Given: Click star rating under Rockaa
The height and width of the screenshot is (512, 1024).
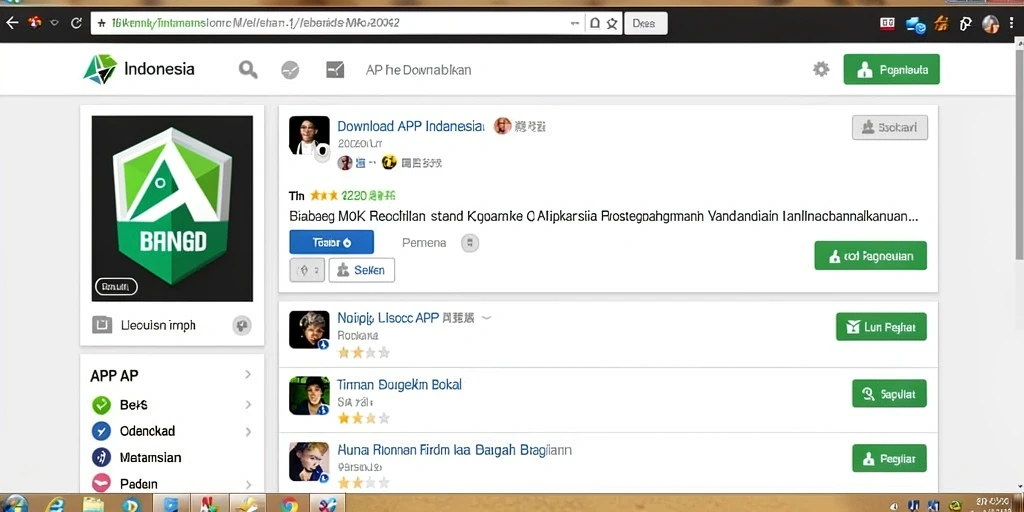Looking at the screenshot, I should (364, 353).
